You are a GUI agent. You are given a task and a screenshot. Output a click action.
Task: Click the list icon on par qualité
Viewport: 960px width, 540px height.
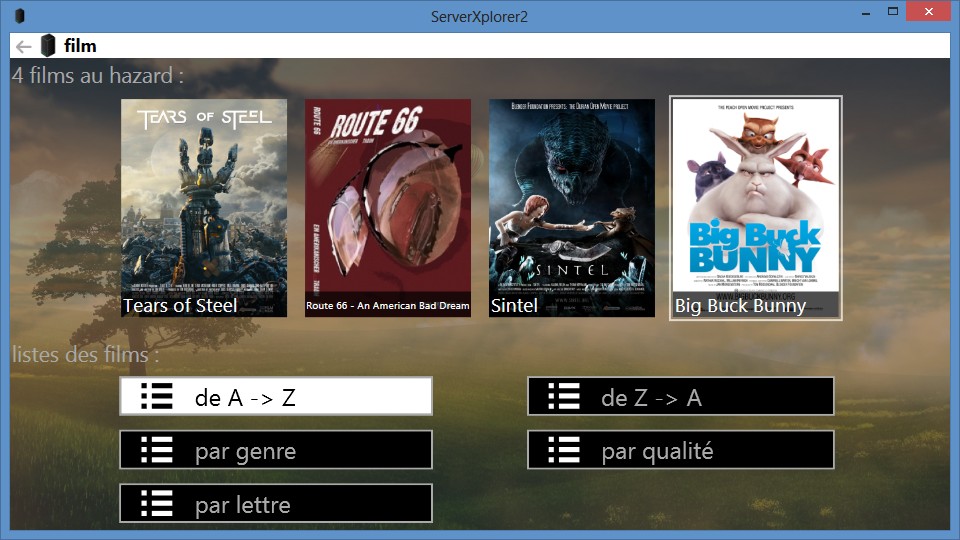pyautogui.click(x=564, y=450)
